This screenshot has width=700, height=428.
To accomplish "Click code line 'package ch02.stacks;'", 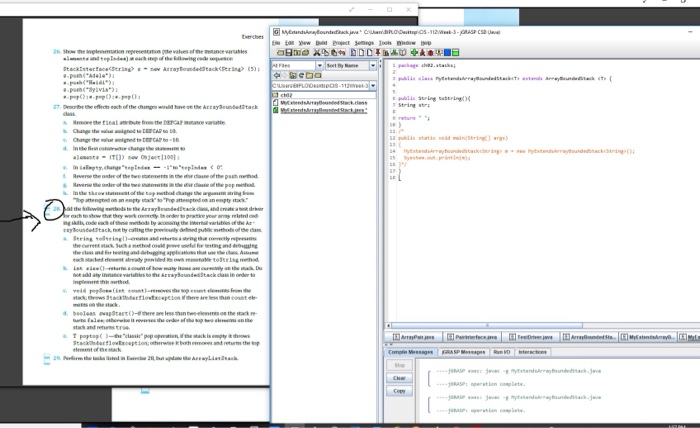I will [x=426, y=65].
